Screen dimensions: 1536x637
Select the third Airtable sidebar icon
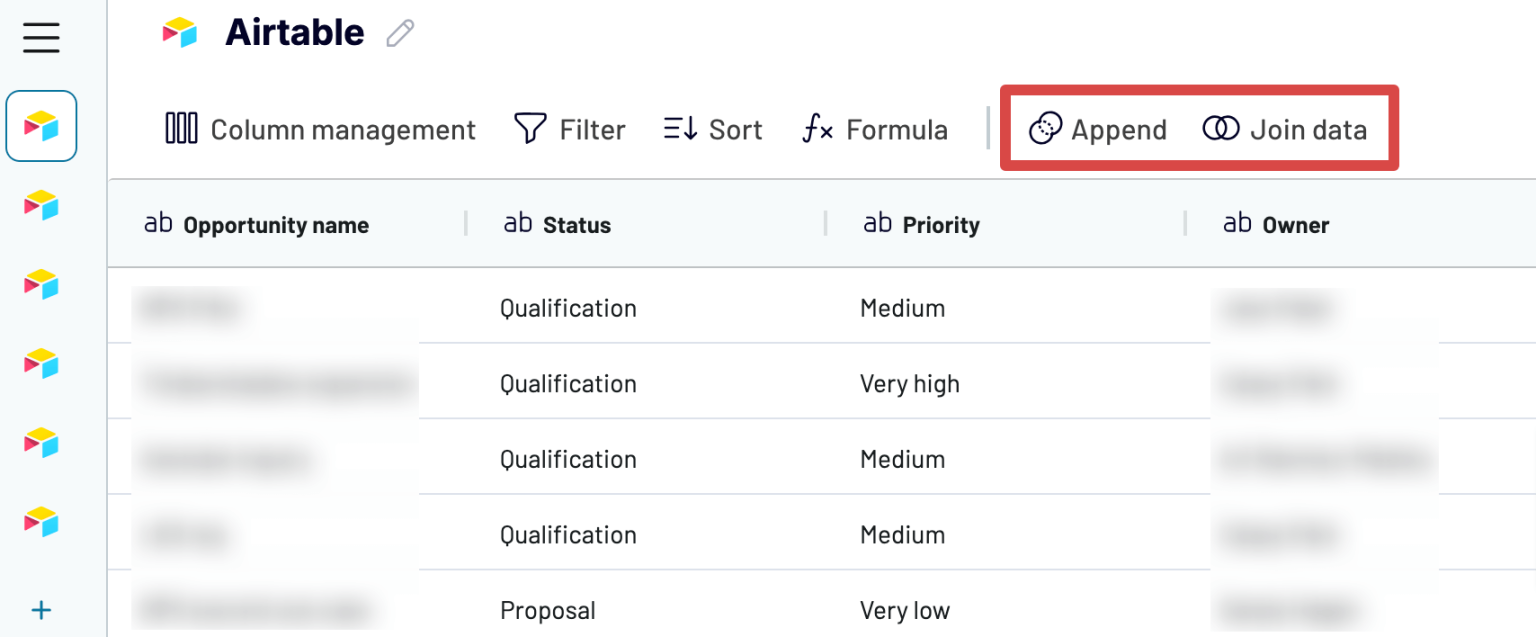point(41,284)
